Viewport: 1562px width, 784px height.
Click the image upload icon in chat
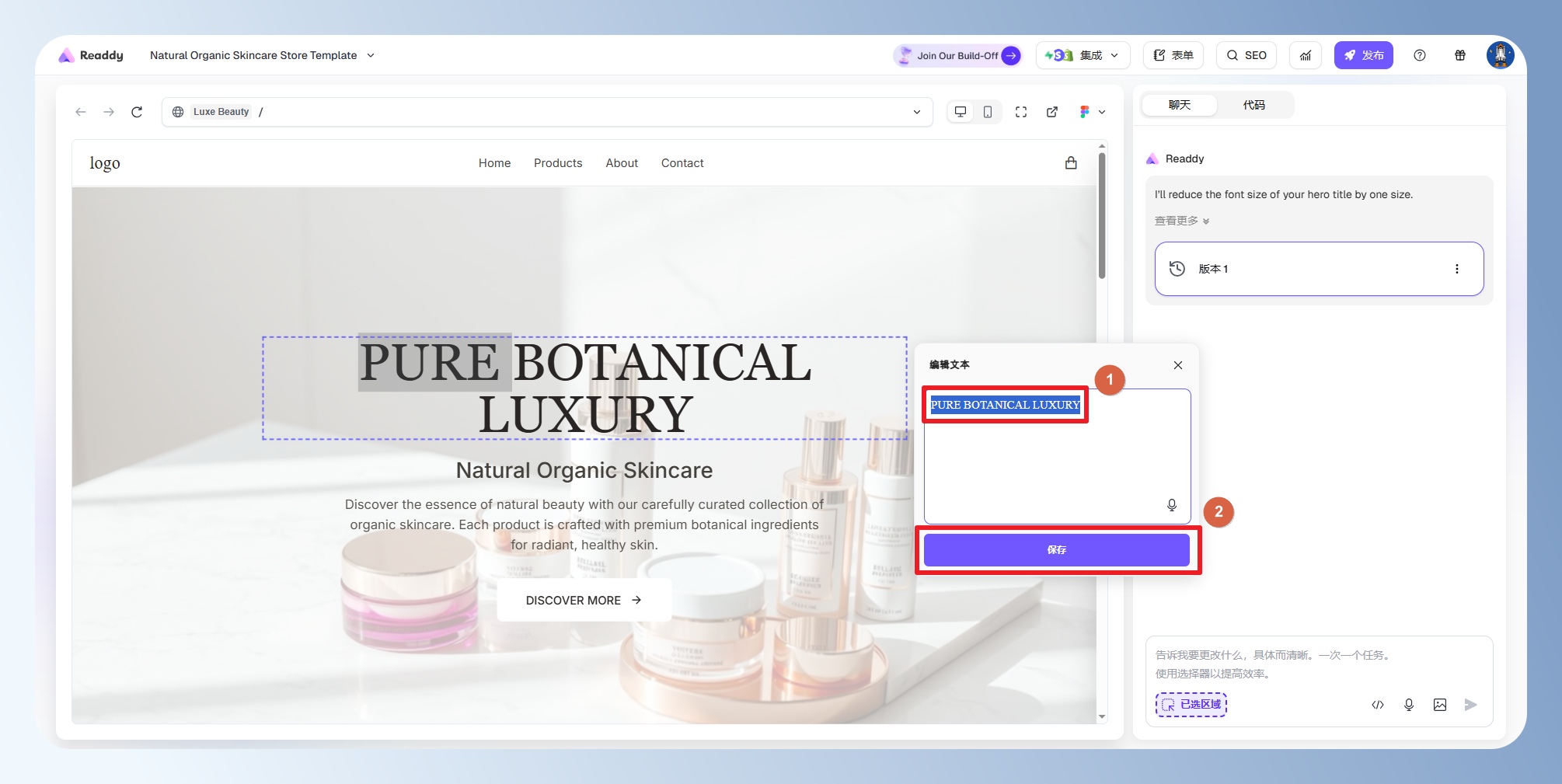click(x=1440, y=705)
